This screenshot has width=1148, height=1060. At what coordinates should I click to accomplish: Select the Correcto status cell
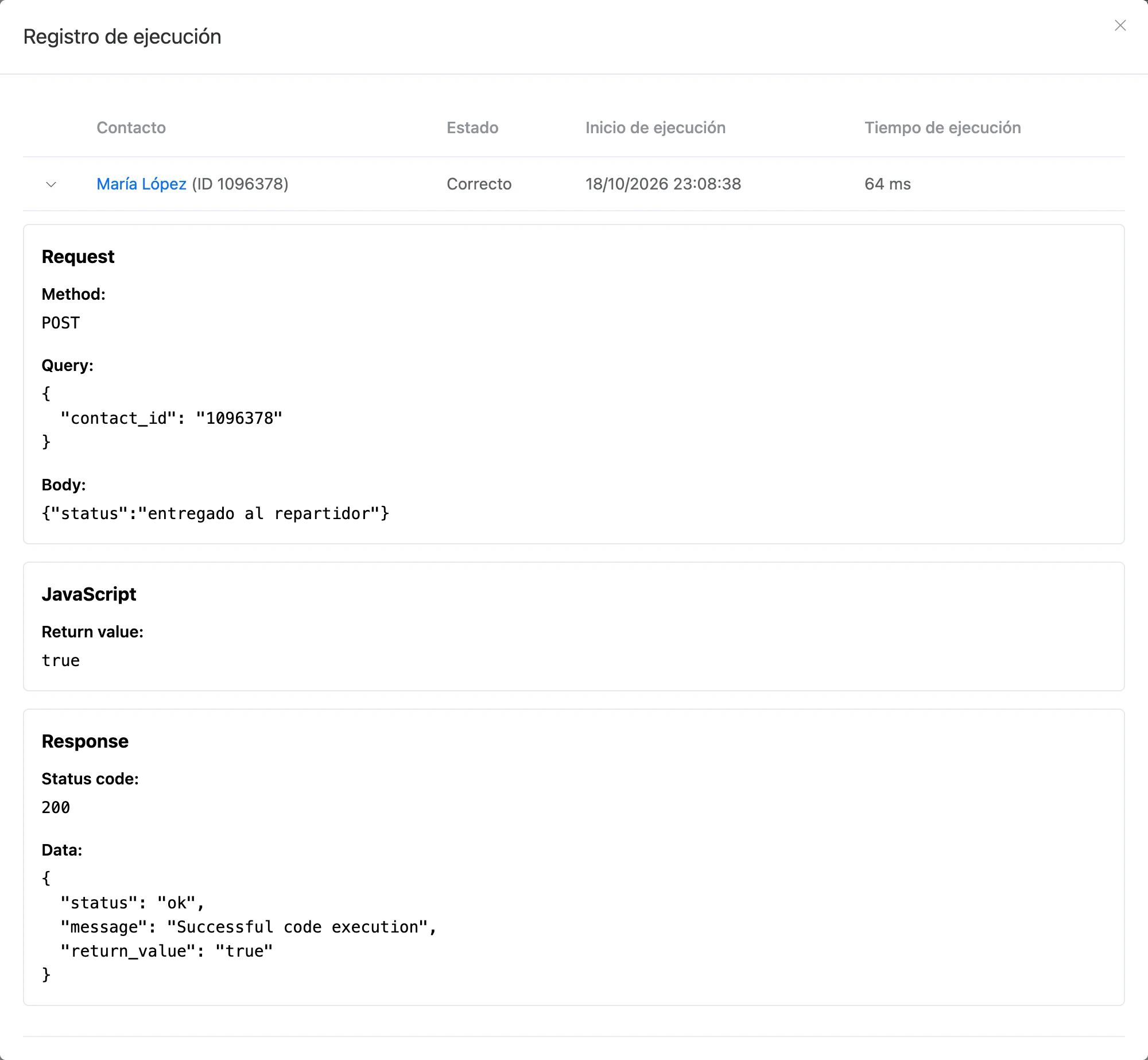tap(479, 184)
